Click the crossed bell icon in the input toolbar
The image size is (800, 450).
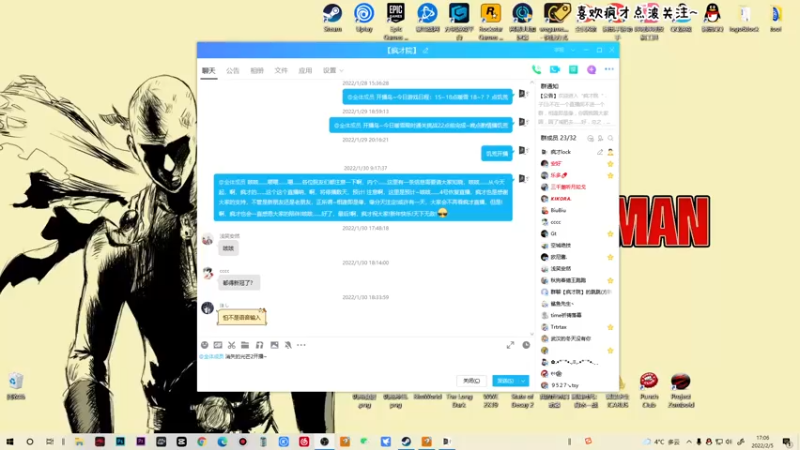coord(288,345)
